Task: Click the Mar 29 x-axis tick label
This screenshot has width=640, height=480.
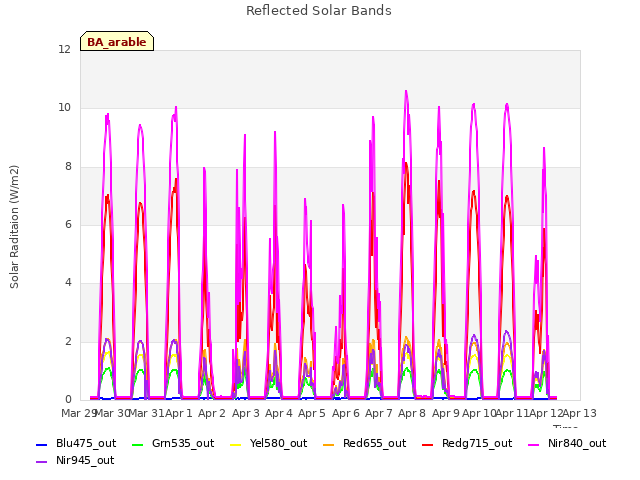Action: (x=79, y=413)
